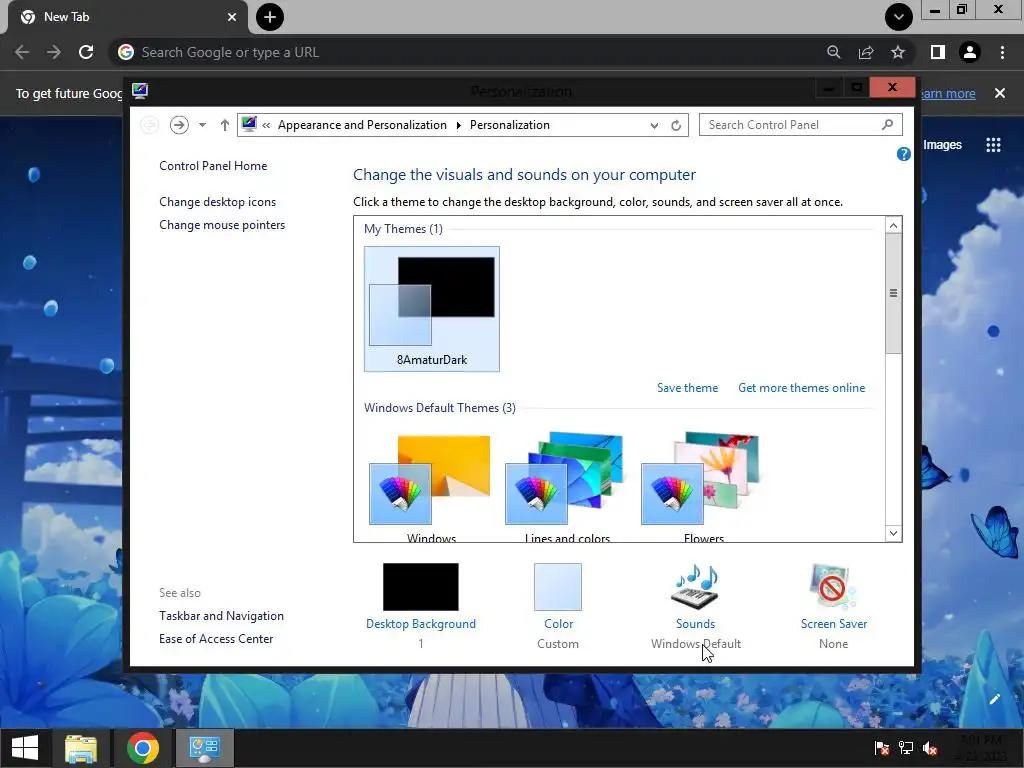Click the Control Panel taskbar button
This screenshot has width=1024, height=768.
click(204, 748)
